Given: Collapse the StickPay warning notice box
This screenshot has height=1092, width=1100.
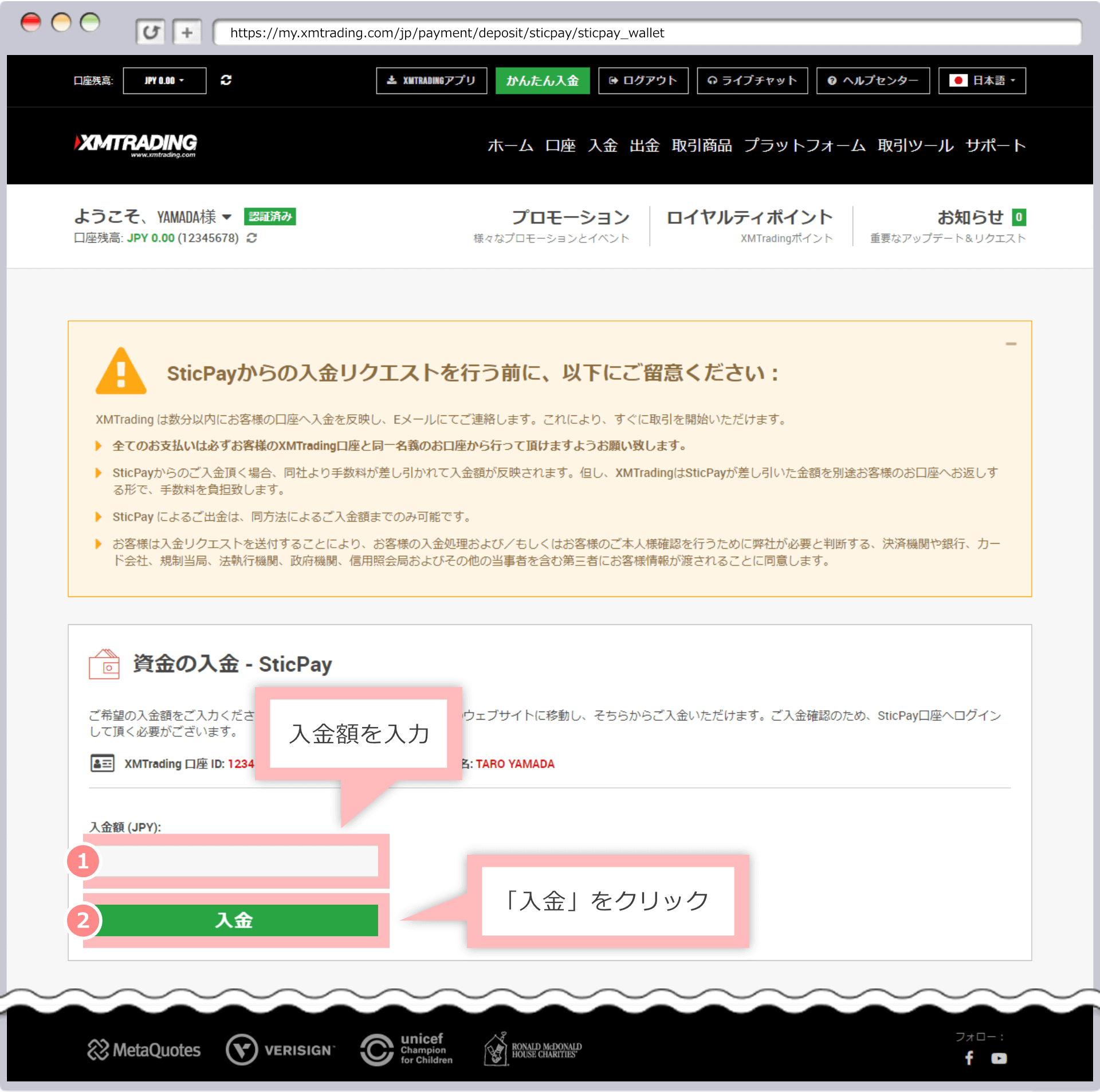Looking at the screenshot, I should [x=1011, y=344].
